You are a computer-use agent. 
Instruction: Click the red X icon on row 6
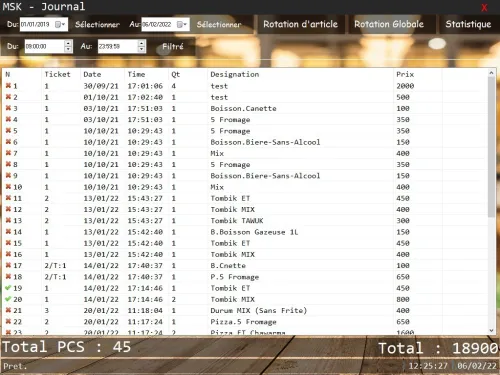pos(8,142)
